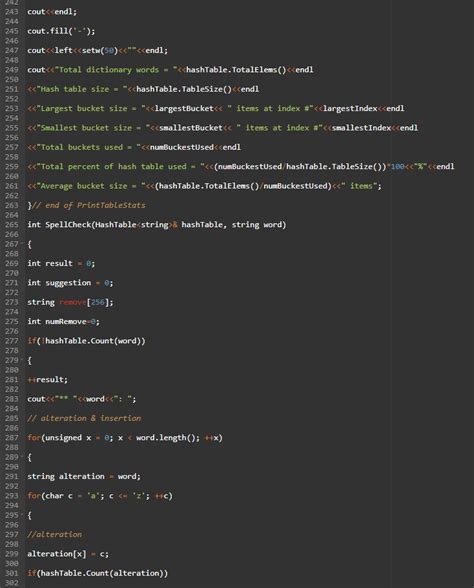Click the line 'cout<<"** "<<word<<": ";'
The width and height of the screenshot is (474, 588).
(x=82, y=399)
